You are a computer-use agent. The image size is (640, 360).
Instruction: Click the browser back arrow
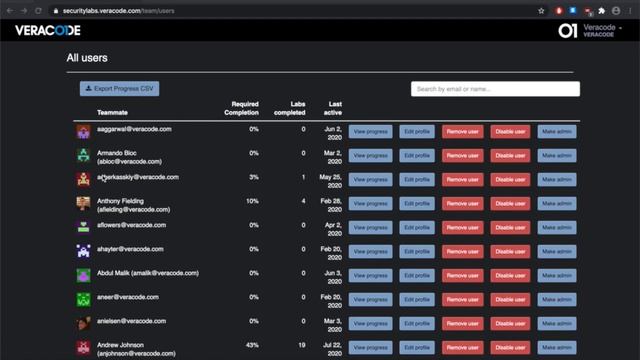point(10,11)
